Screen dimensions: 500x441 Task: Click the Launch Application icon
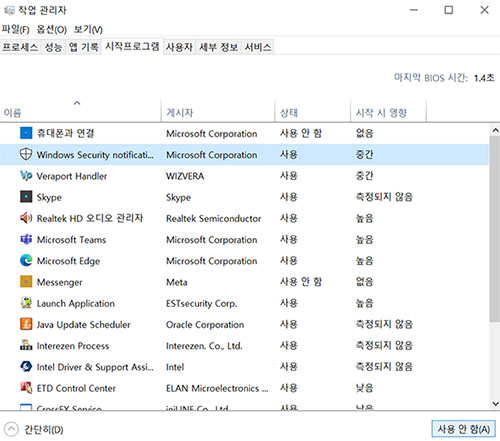click(x=26, y=303)
